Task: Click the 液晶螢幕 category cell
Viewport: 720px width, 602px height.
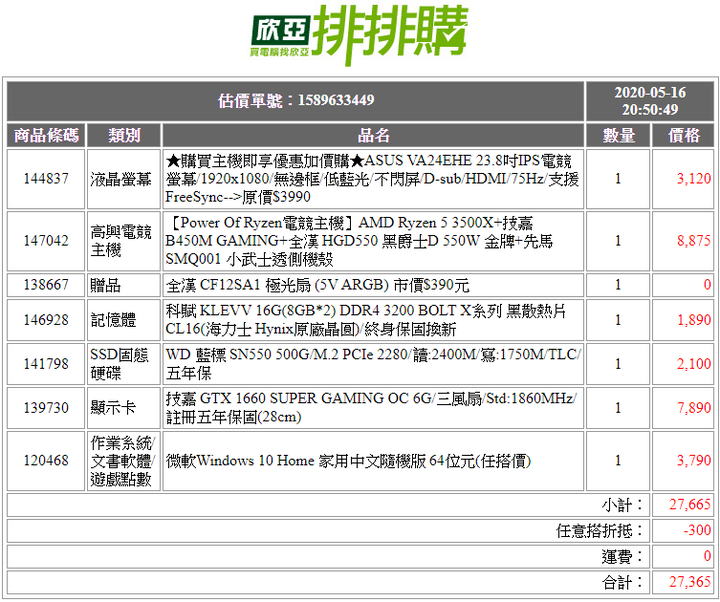Action: click(124, 179)
